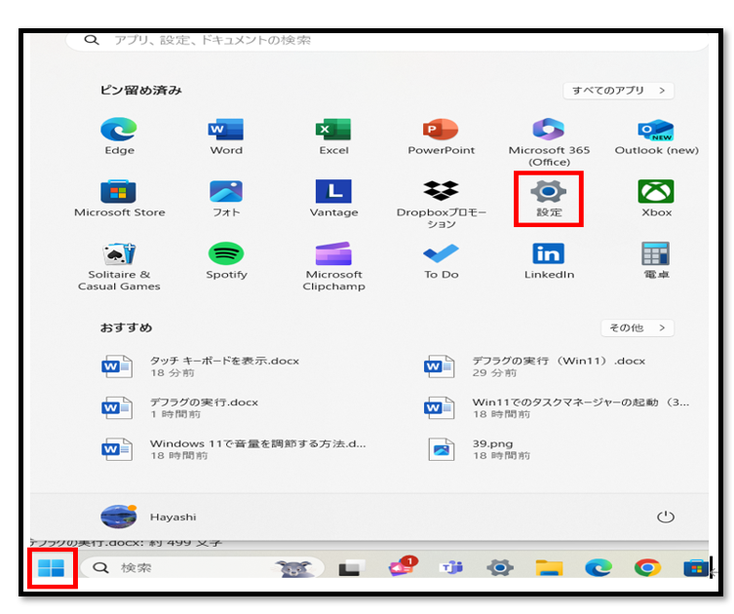Click the taskbar 検索 search box
This screenshot has width=734, height=614.
point(202,568)
